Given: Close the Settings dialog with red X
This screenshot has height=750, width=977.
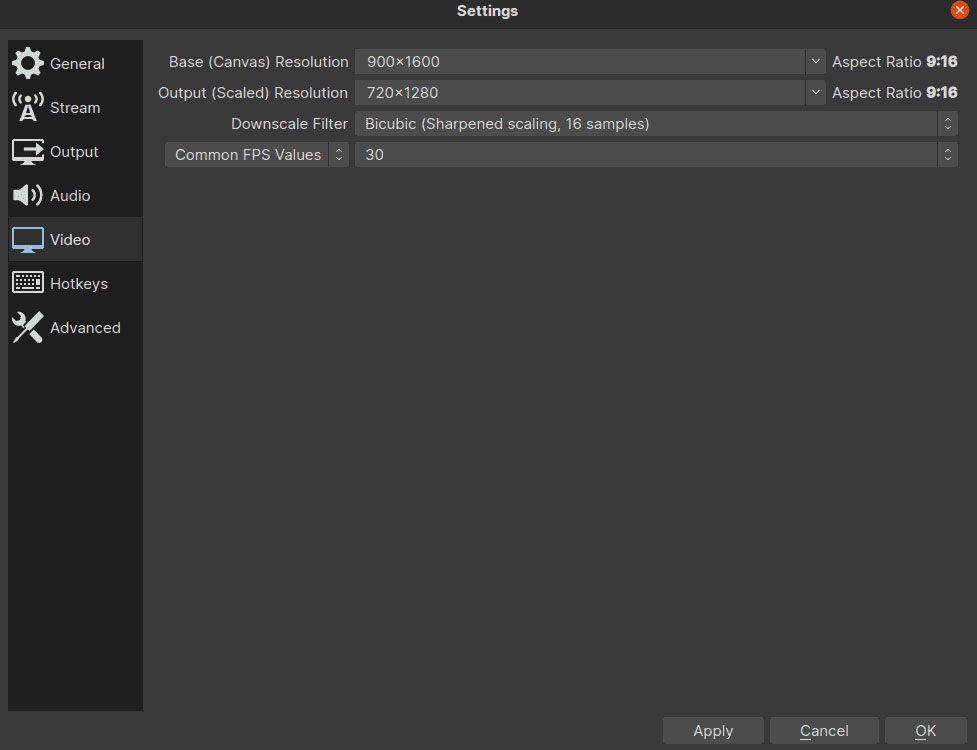Looking at the screenshot, I should pyautogui.click(x=959, y=10).
